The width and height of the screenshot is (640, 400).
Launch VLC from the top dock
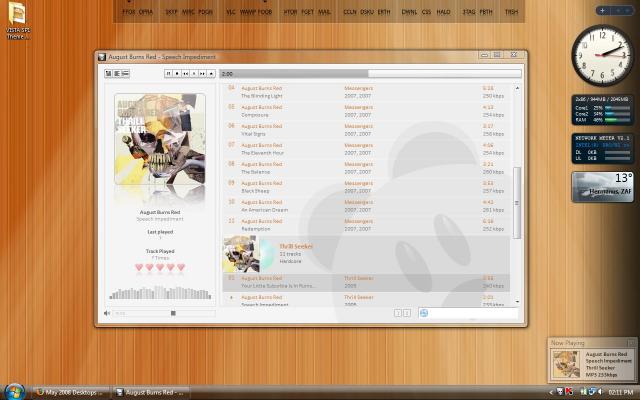(x=231, y=12)
